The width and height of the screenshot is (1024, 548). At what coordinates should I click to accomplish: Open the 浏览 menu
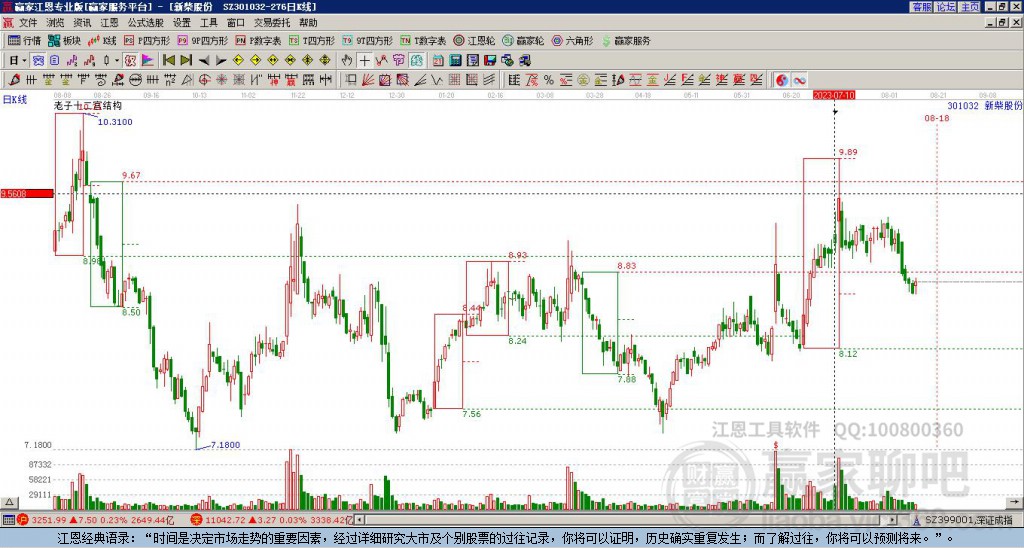coord(56,23)
